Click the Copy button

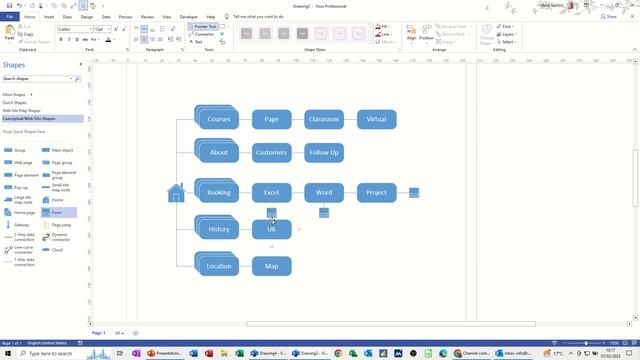(26, 34)
